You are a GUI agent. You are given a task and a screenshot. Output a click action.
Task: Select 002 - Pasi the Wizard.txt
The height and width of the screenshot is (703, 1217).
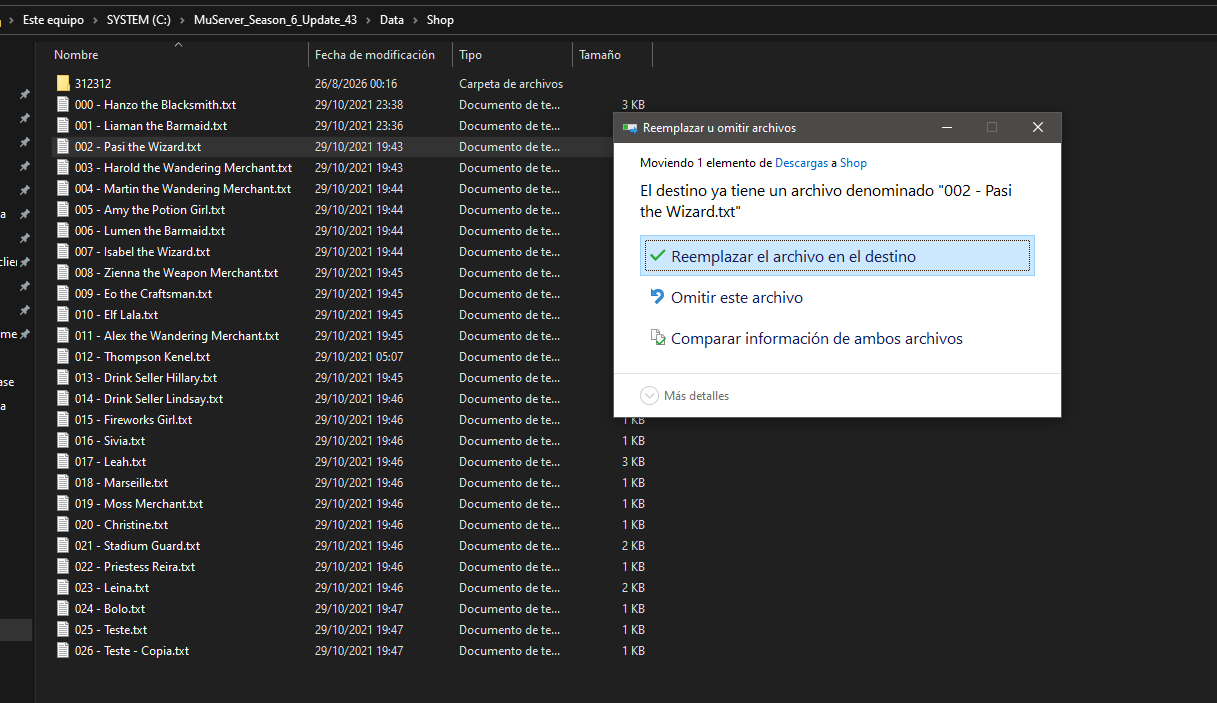137,147
